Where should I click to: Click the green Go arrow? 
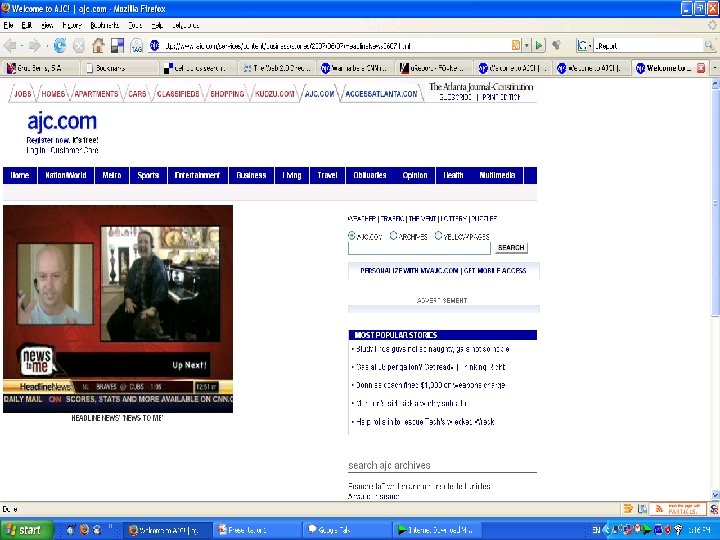pyautogui.click(x=539, y=45)
